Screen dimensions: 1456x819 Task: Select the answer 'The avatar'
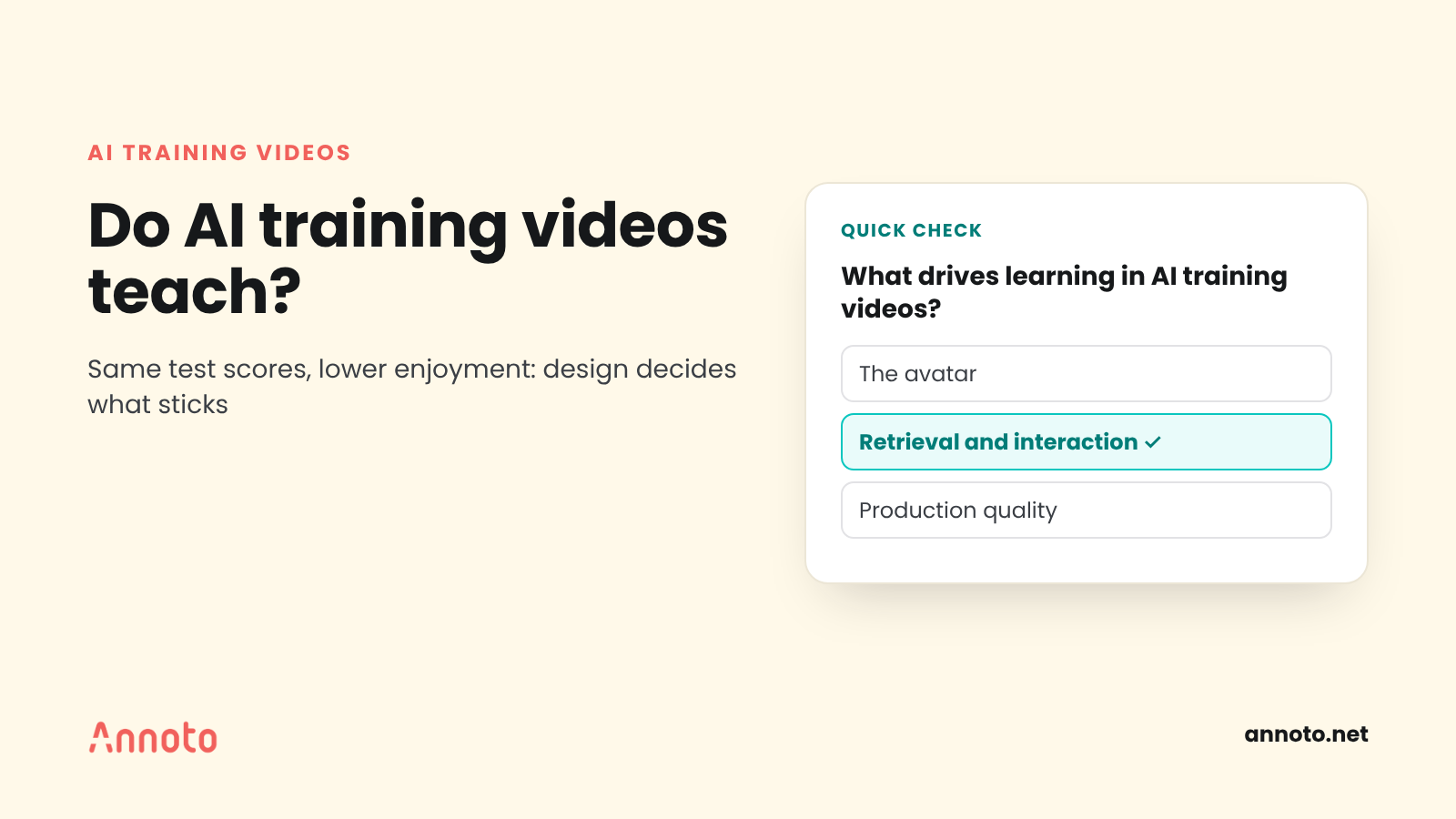[x=1086, y=373]
